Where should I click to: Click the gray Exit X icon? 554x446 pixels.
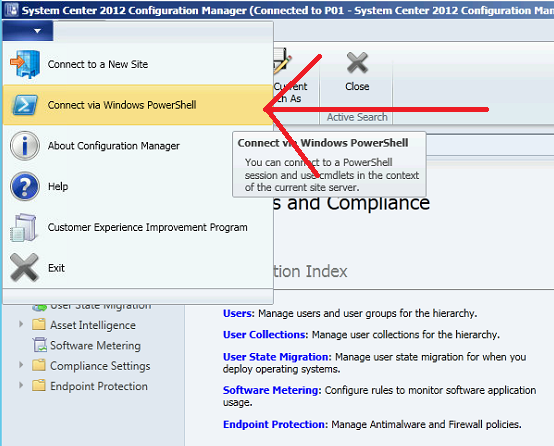pos(24,268)
